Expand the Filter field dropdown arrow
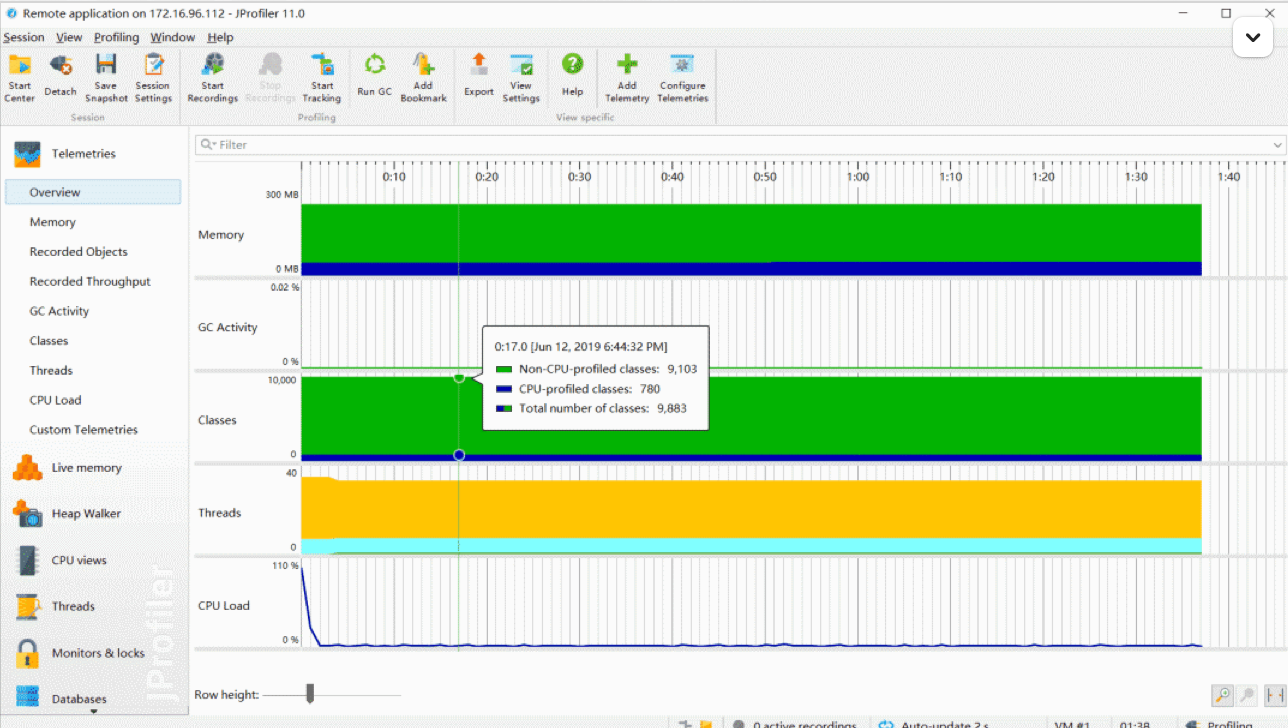 point(1277,145)
